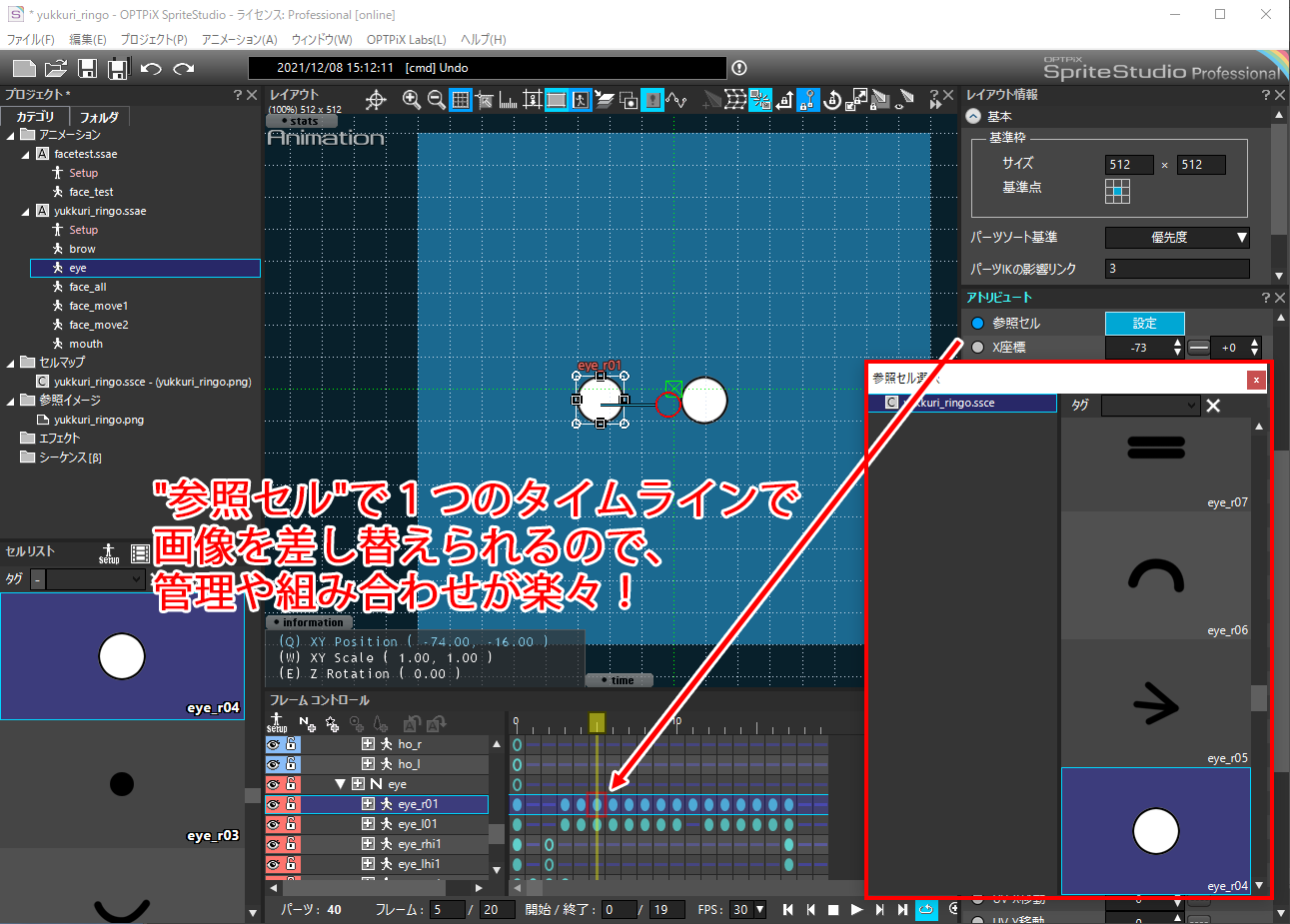1290x924 pixels.
Task: Play the animation
Action: (x=856, y=910)
